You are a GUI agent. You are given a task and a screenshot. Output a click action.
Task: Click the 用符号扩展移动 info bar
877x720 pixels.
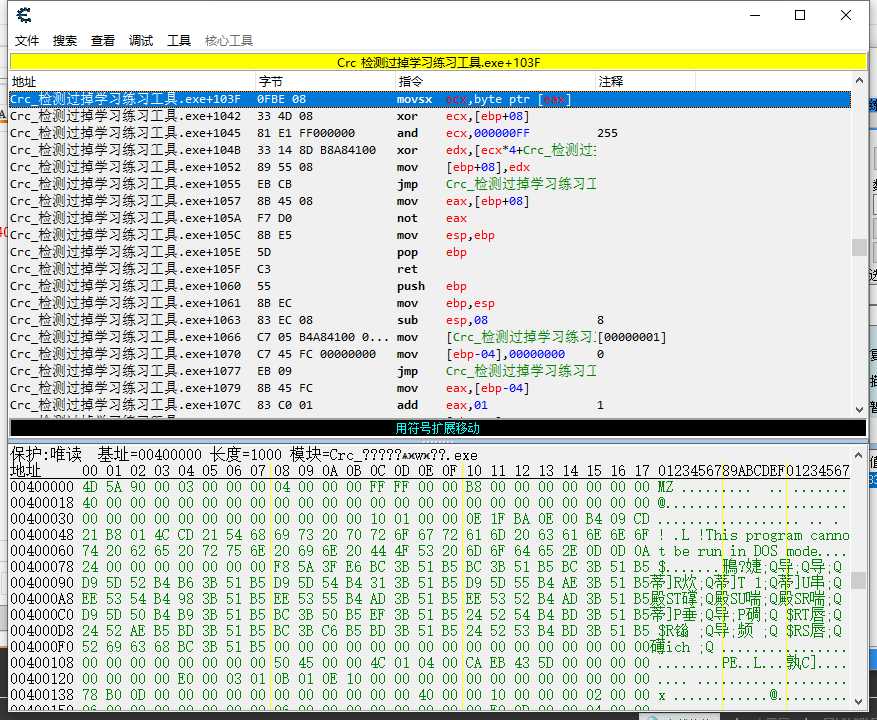438,428
